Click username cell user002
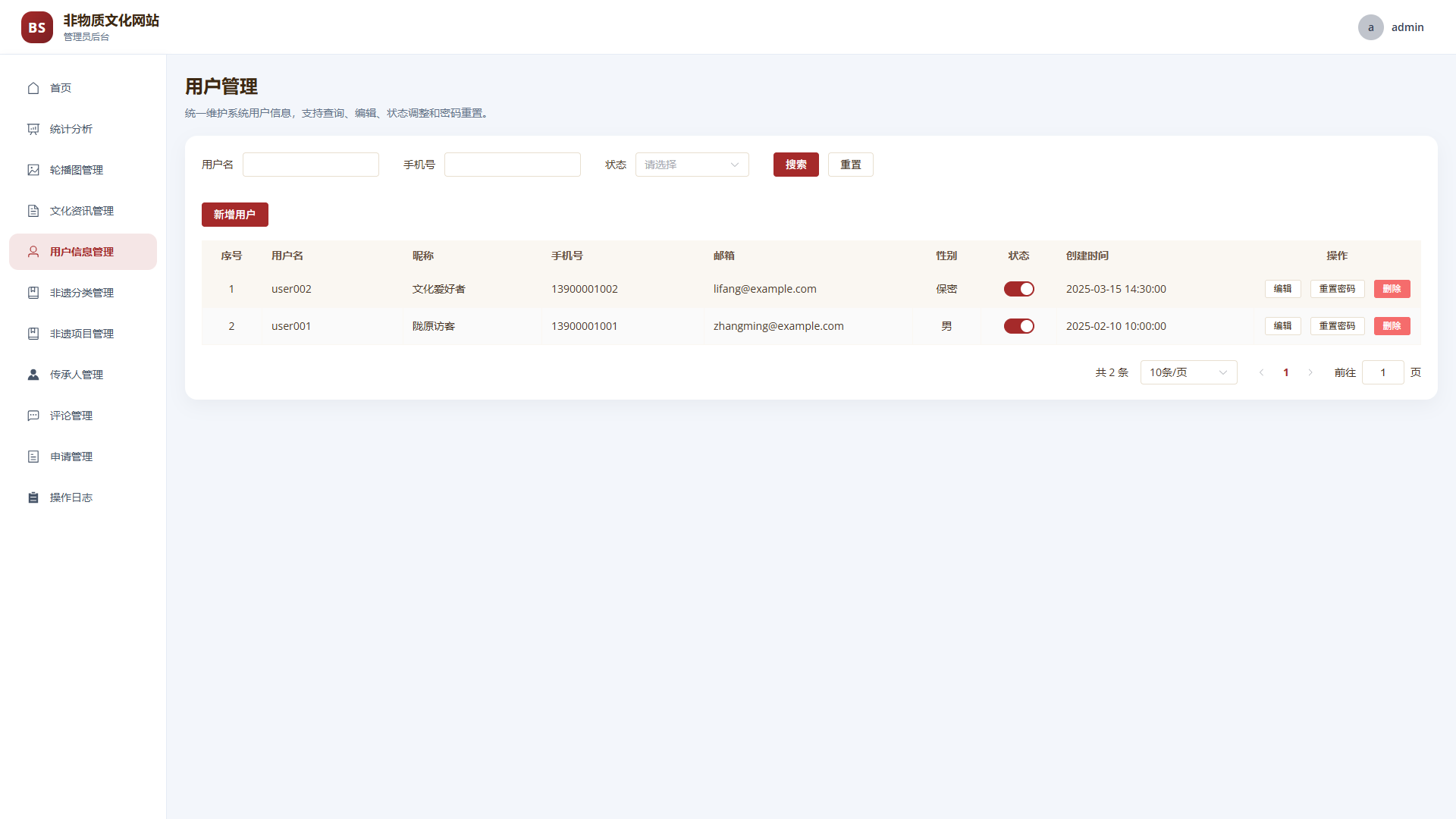This screenshot has height=819, width=1456. tap(291, 289)
